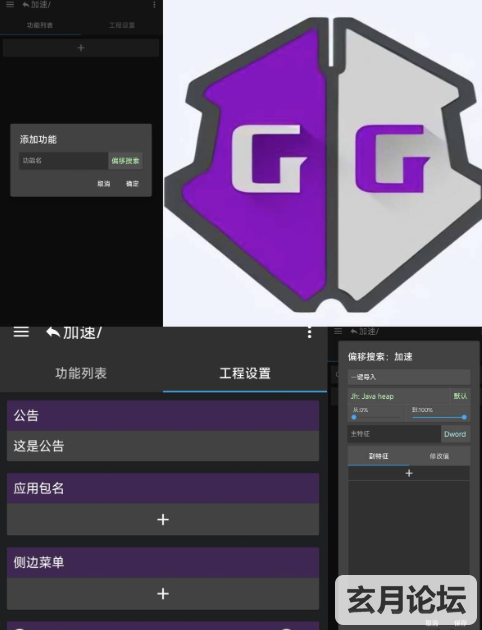The height and width of the screenshot is (630, 482).
Task: Click the plus bar in top-left panel
Action: [81, 48]
